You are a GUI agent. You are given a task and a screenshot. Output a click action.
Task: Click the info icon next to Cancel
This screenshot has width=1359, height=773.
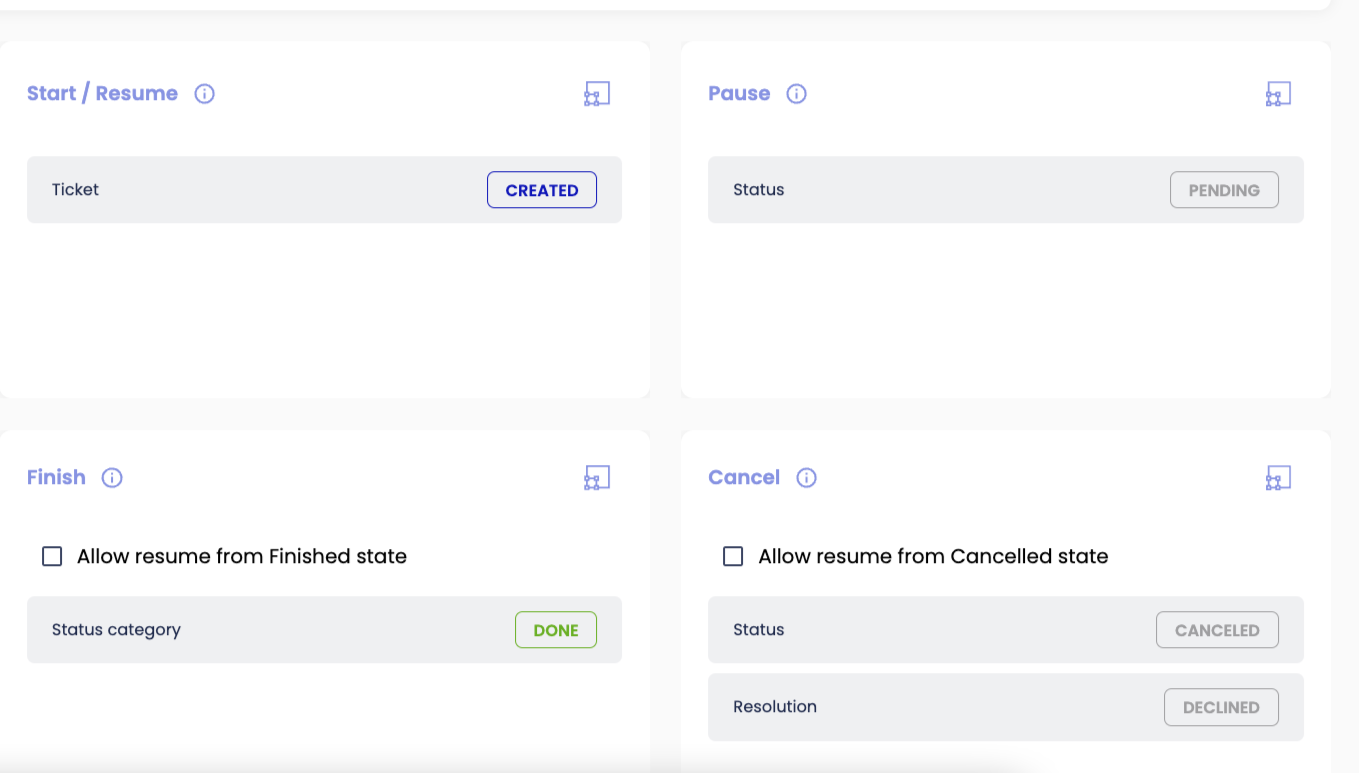(x=806, y=478)
